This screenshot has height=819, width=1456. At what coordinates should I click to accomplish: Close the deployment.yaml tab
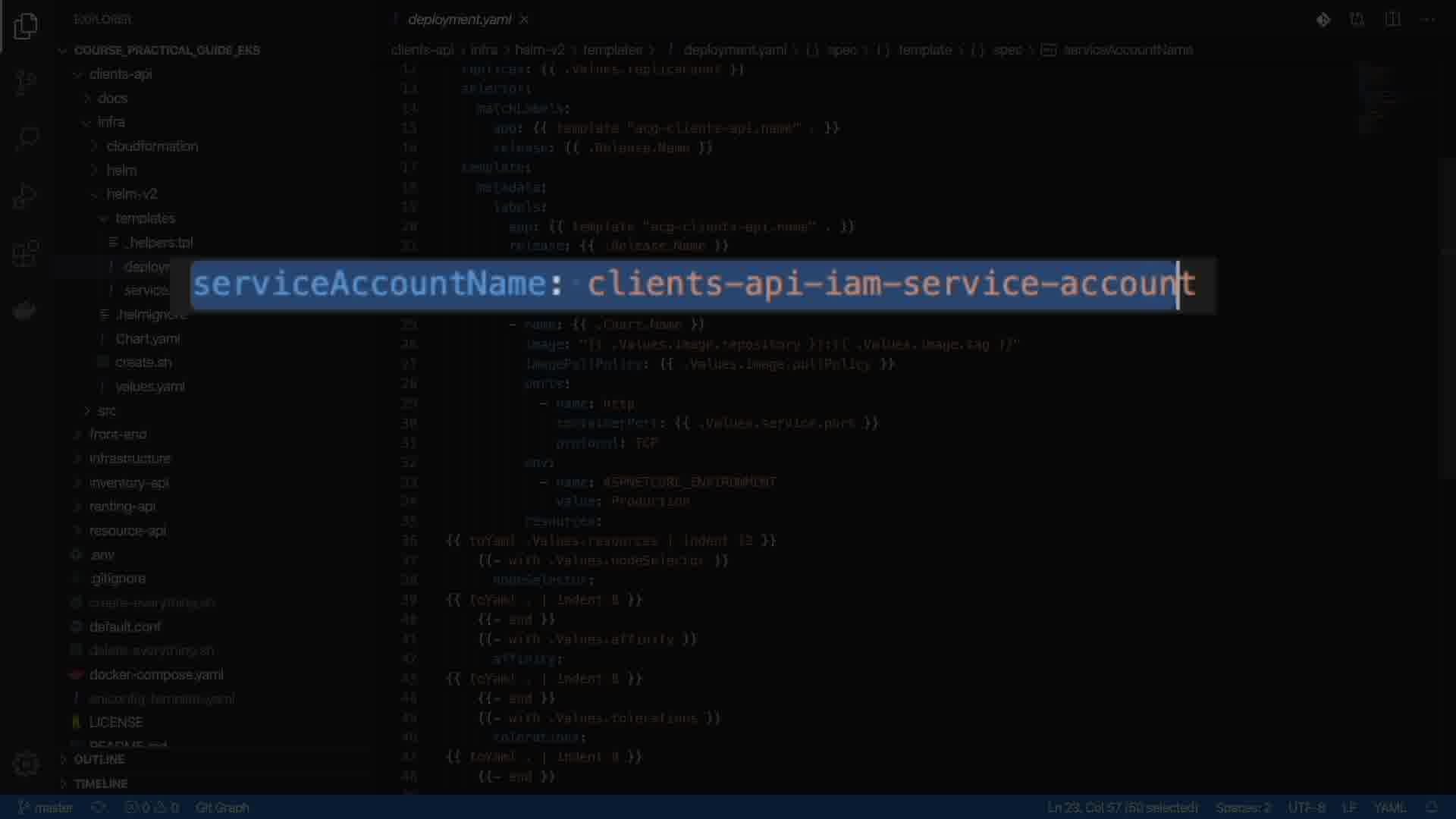pos(525,20)
